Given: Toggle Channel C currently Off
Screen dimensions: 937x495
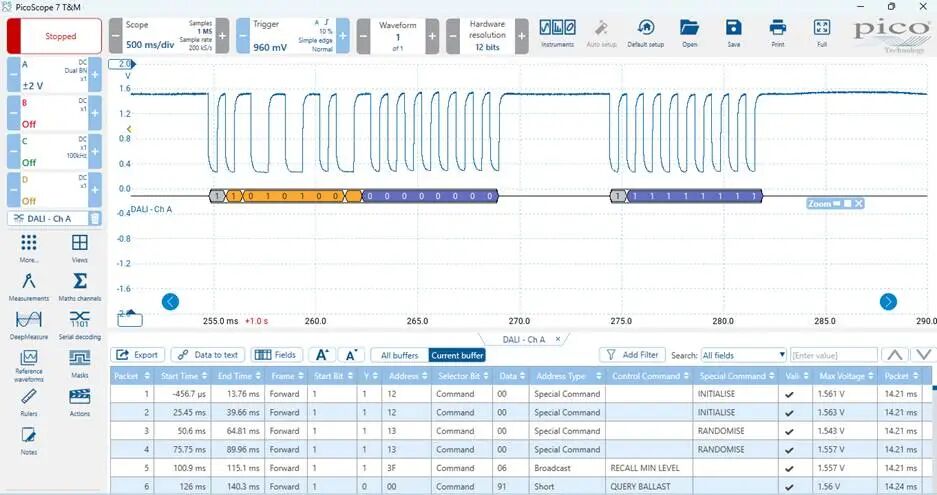Looking at the screenshot, I should [54, 151].
